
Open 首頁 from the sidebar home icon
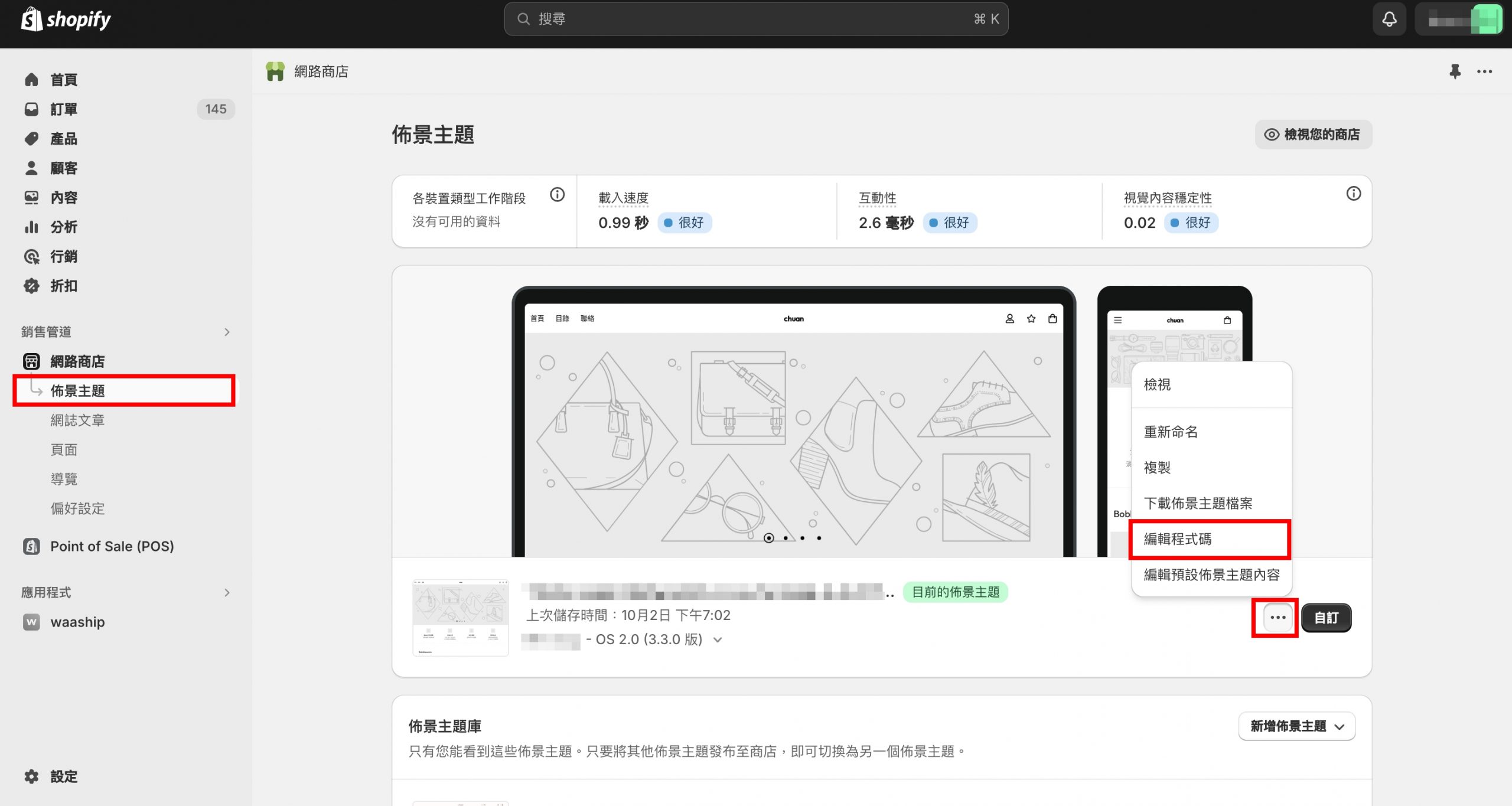(32, 80)
